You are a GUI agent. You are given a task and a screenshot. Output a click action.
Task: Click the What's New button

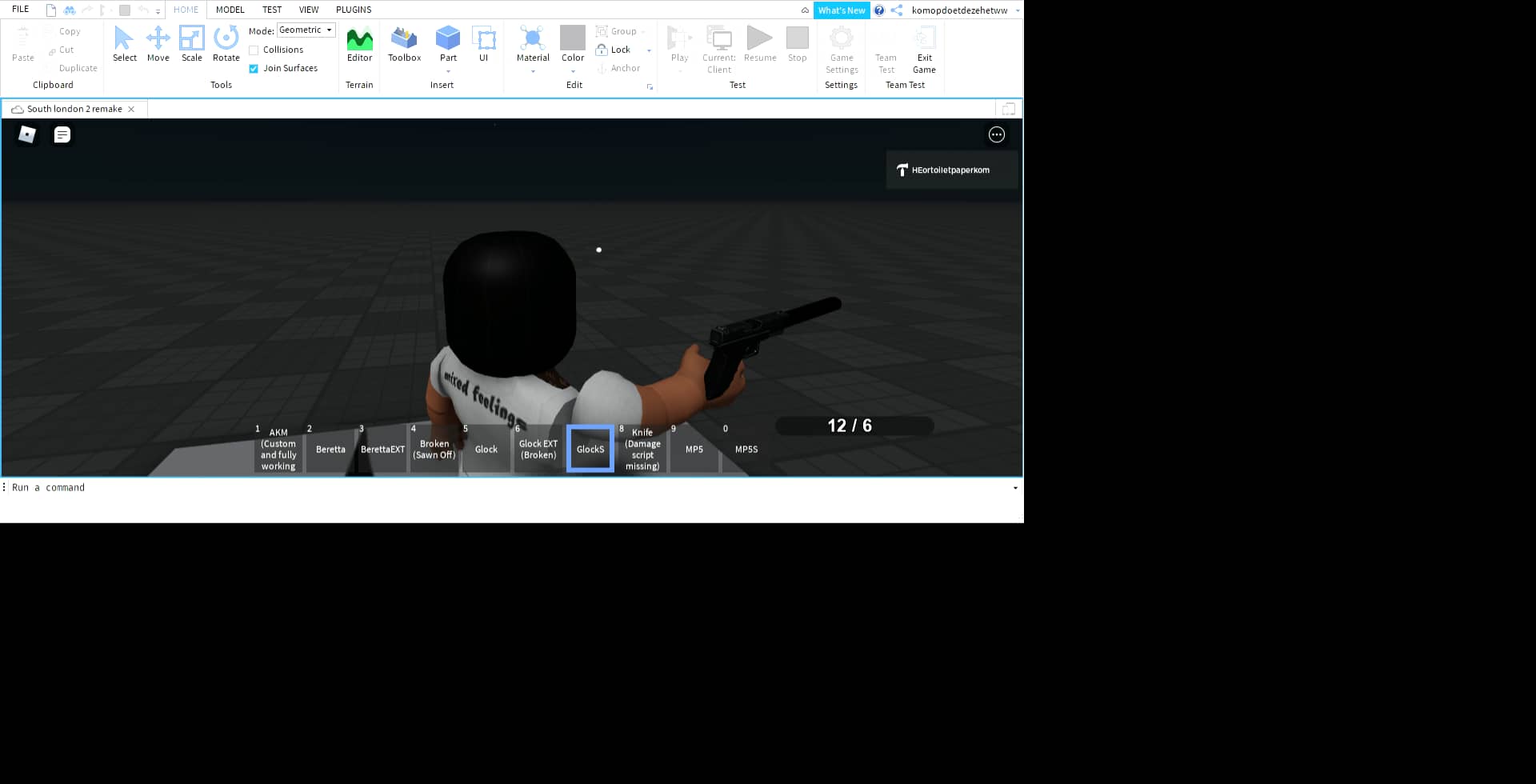coord(841,10)
